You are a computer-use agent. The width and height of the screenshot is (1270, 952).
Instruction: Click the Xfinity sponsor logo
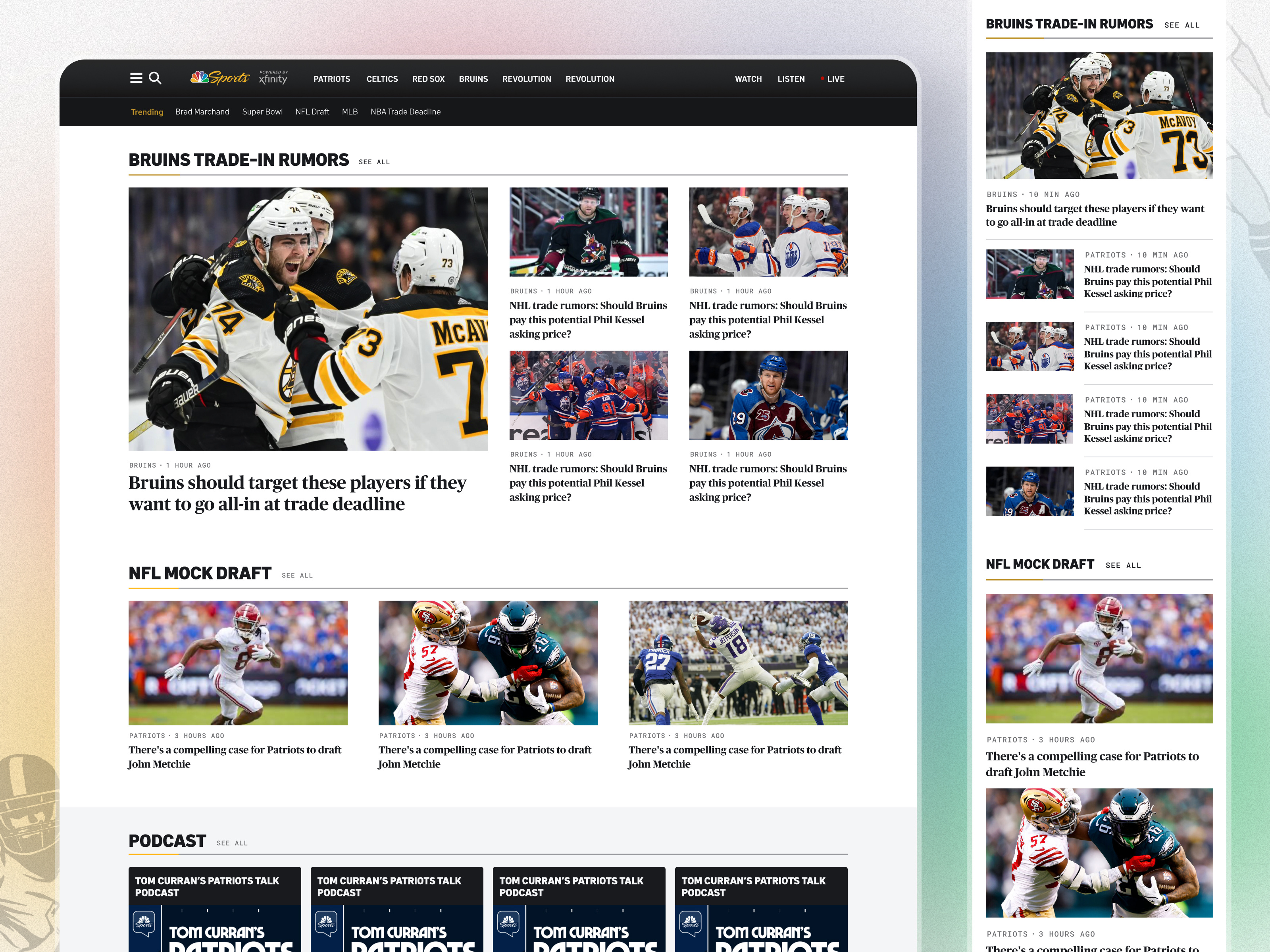273,78
